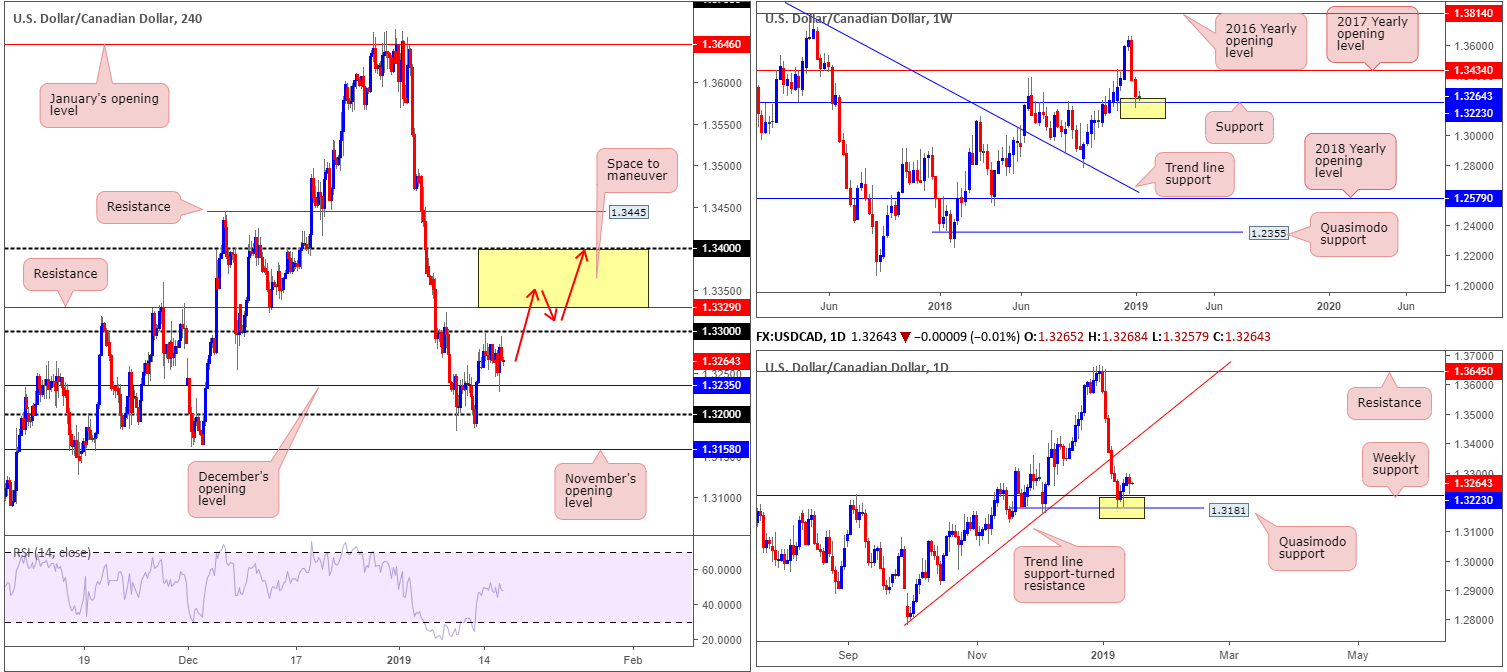
Task: Click the 1.3445 price tag
Action: point(627,212)
